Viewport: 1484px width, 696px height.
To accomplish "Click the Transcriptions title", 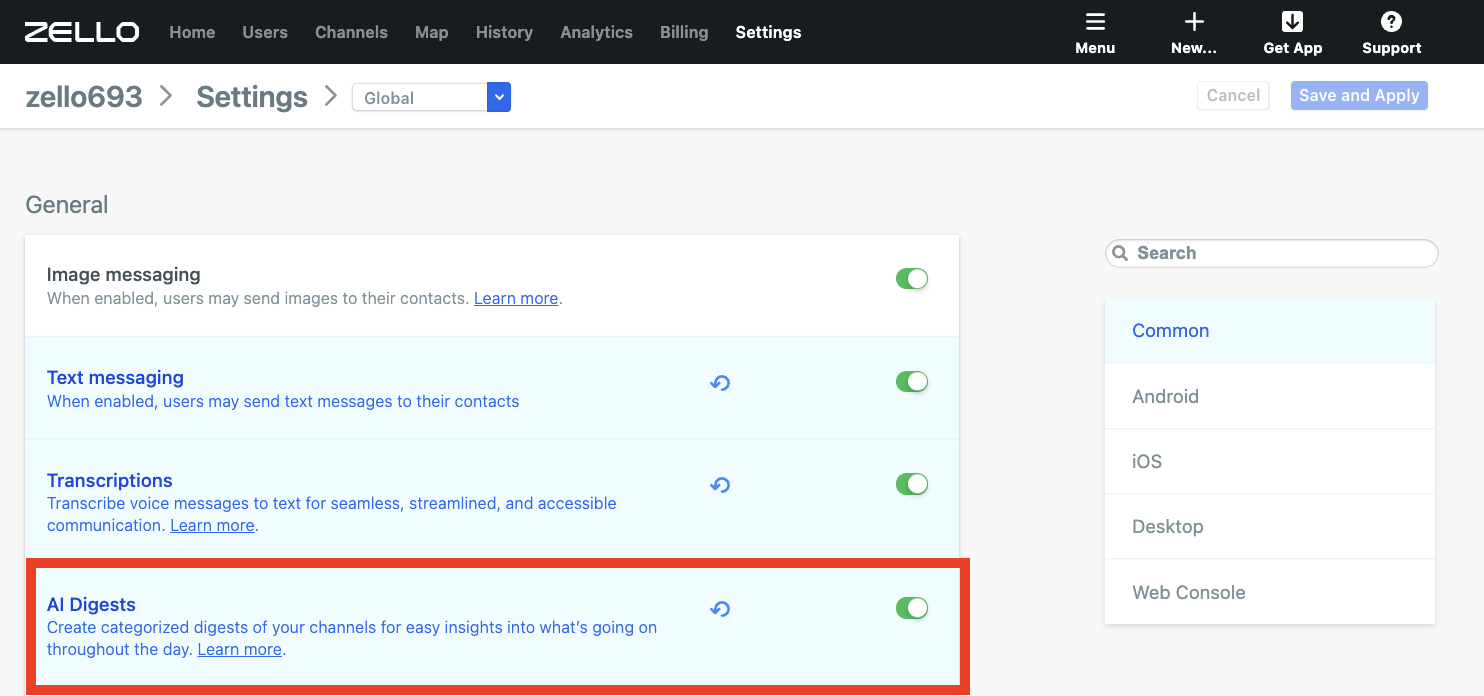I will pyautogui.click(x=110, y=480).
